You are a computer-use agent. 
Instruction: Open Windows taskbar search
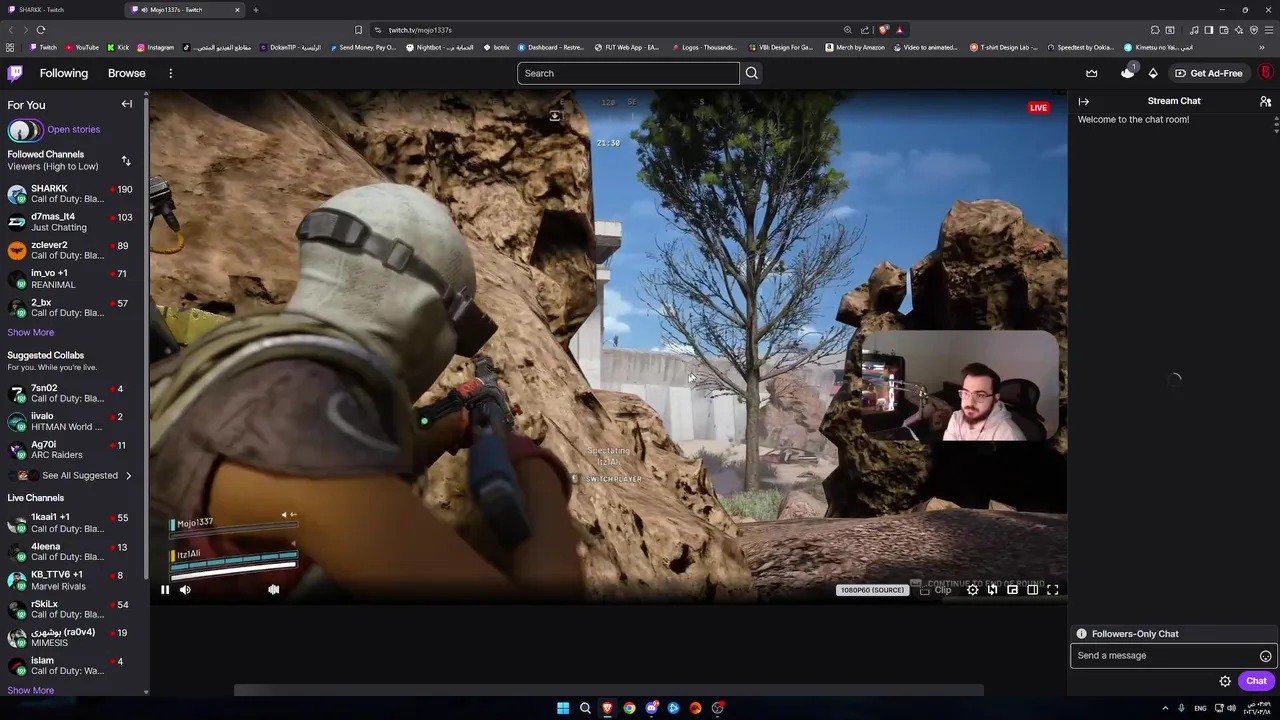coord(585,708)
